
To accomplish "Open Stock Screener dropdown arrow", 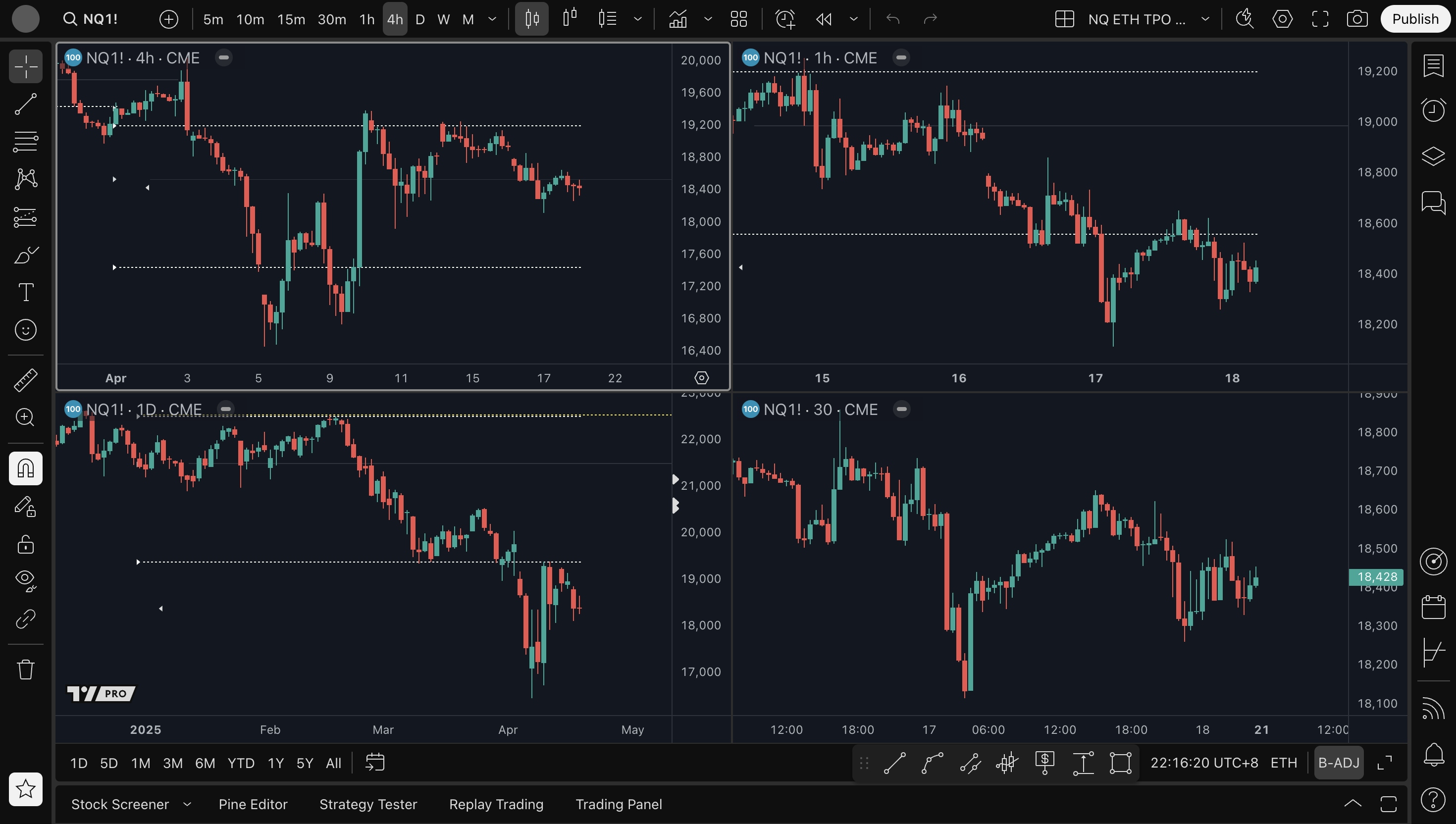I will [x=187, y=804].
